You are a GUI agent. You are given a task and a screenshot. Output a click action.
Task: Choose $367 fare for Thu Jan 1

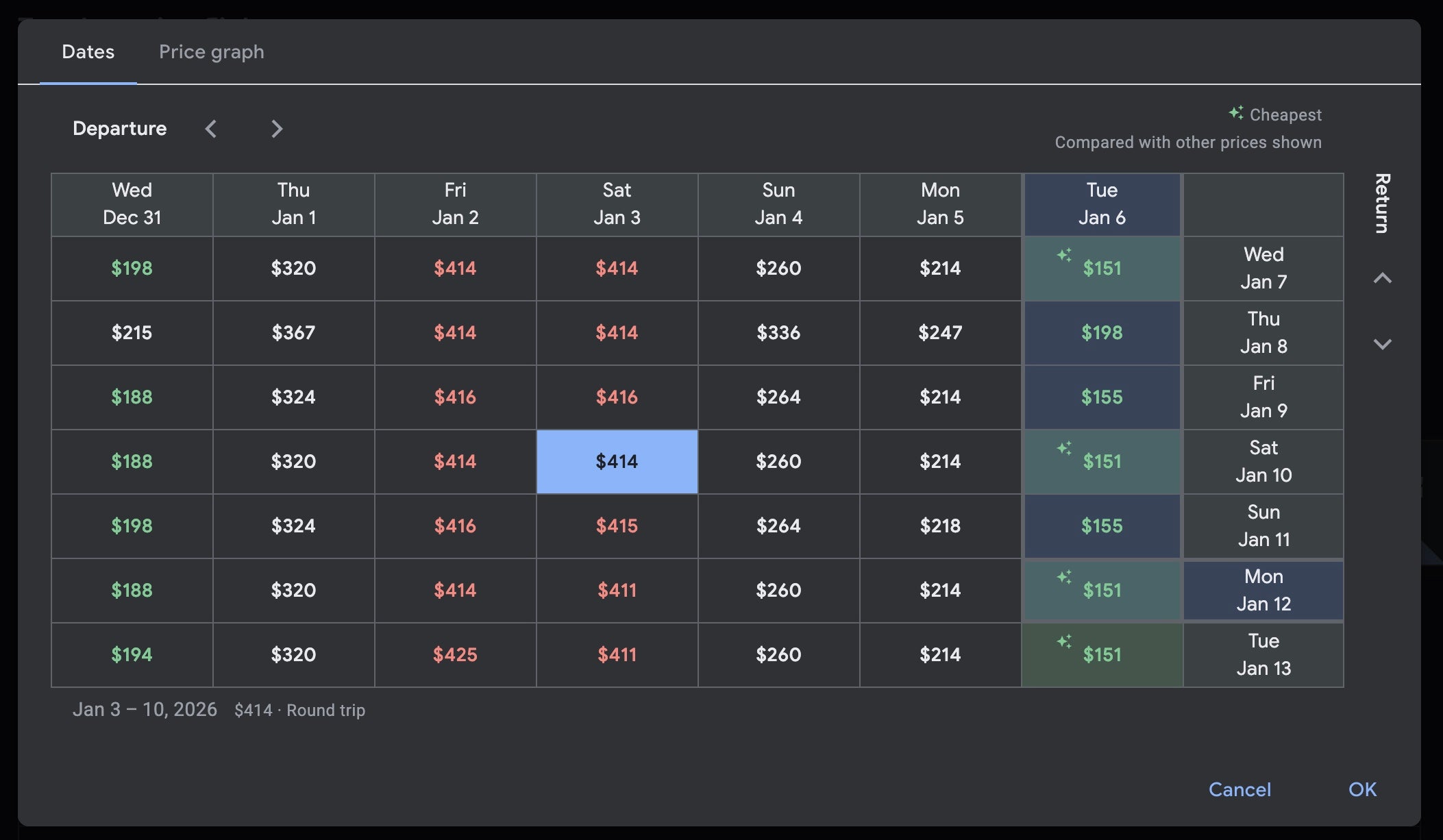(x=293, y=332)
